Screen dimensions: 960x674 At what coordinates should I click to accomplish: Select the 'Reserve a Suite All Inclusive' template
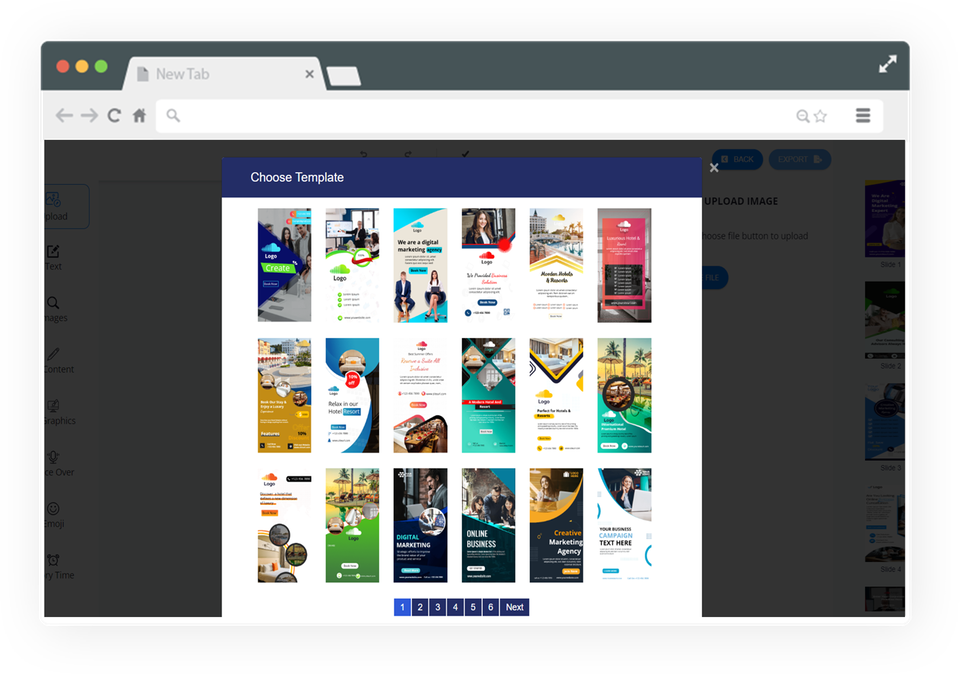(420, 395)
